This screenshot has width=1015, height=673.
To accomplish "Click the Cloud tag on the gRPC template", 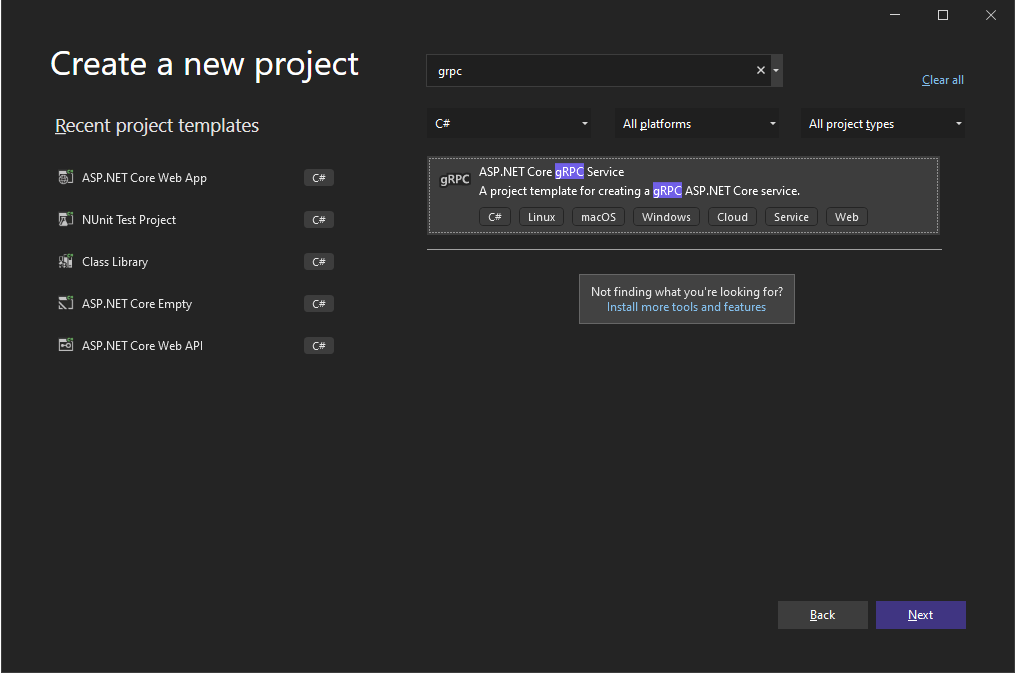I will (732, 216).
